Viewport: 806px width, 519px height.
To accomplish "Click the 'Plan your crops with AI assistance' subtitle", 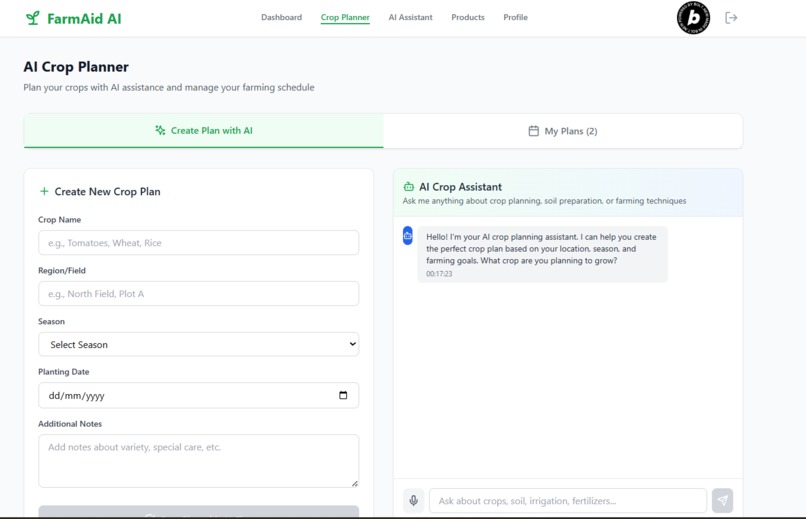I will coord(169,87).
